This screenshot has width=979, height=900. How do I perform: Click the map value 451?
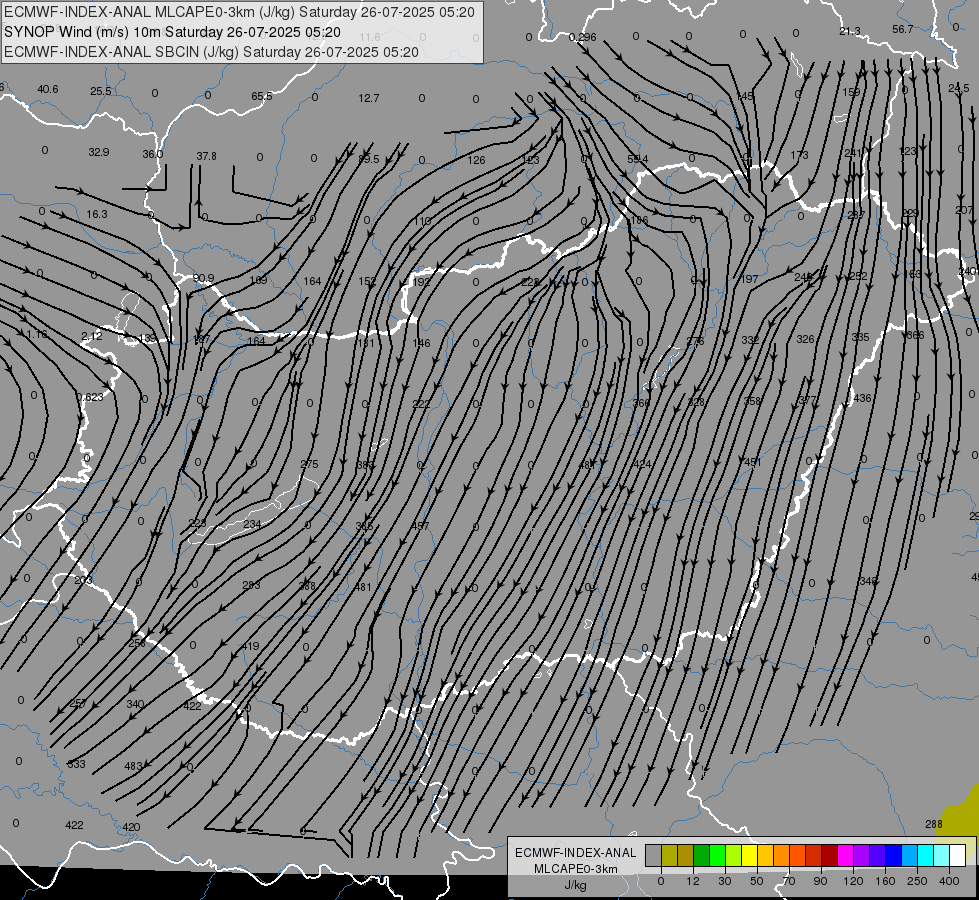pos(752,462)
